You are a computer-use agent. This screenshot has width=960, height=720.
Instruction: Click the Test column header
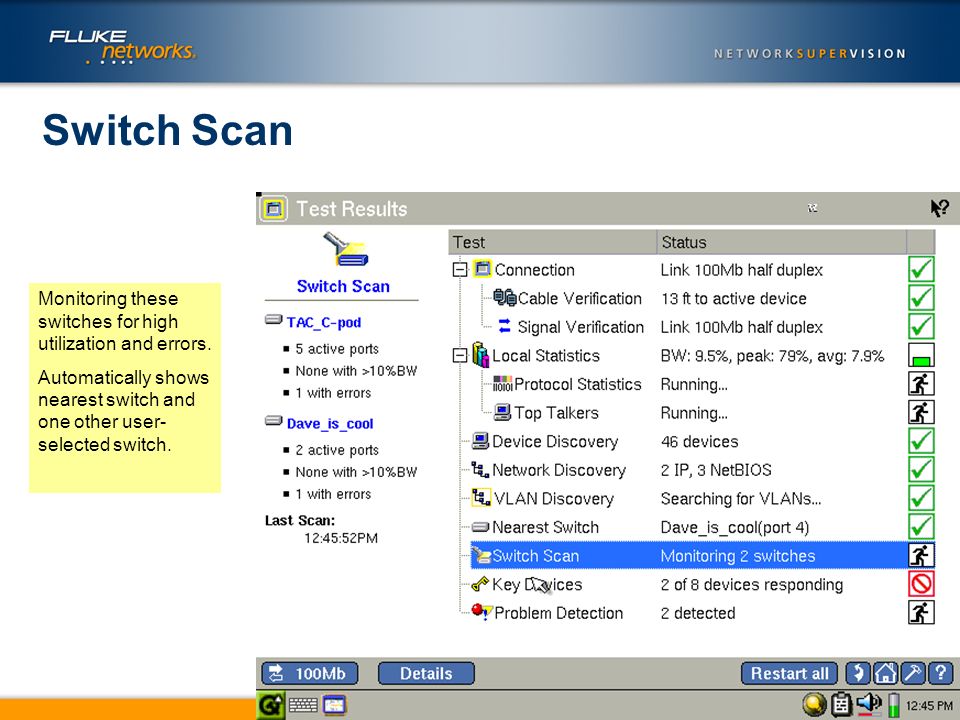(552, 242)
